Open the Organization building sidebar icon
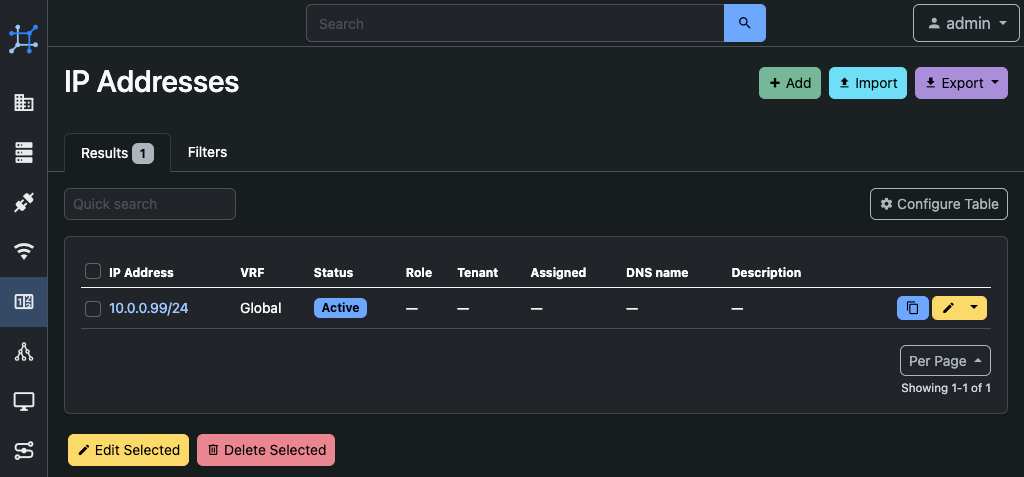The width and height of the screenshot is (1024, 477). tap(24, 103)
